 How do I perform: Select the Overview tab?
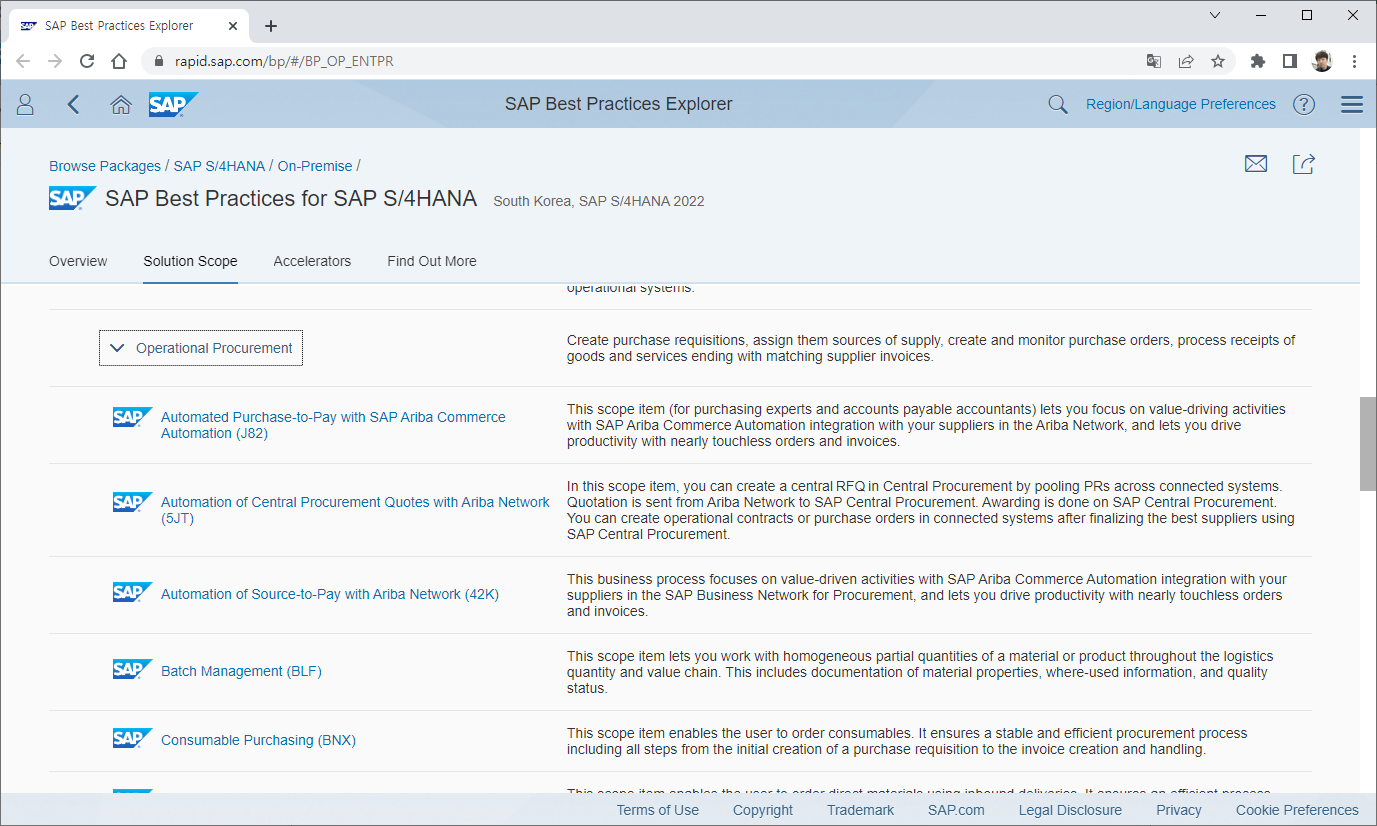[78, 261]
